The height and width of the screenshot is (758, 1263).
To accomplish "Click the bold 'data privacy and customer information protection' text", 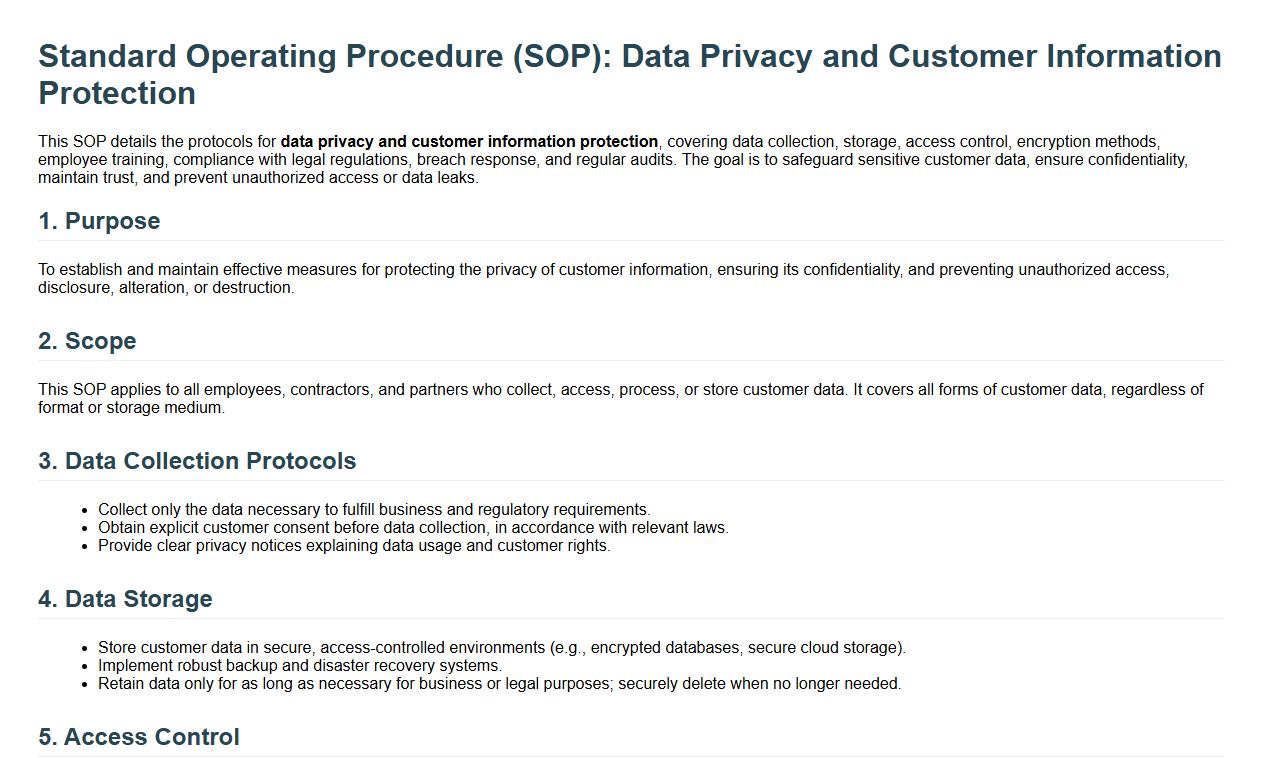I will (469, 142).
